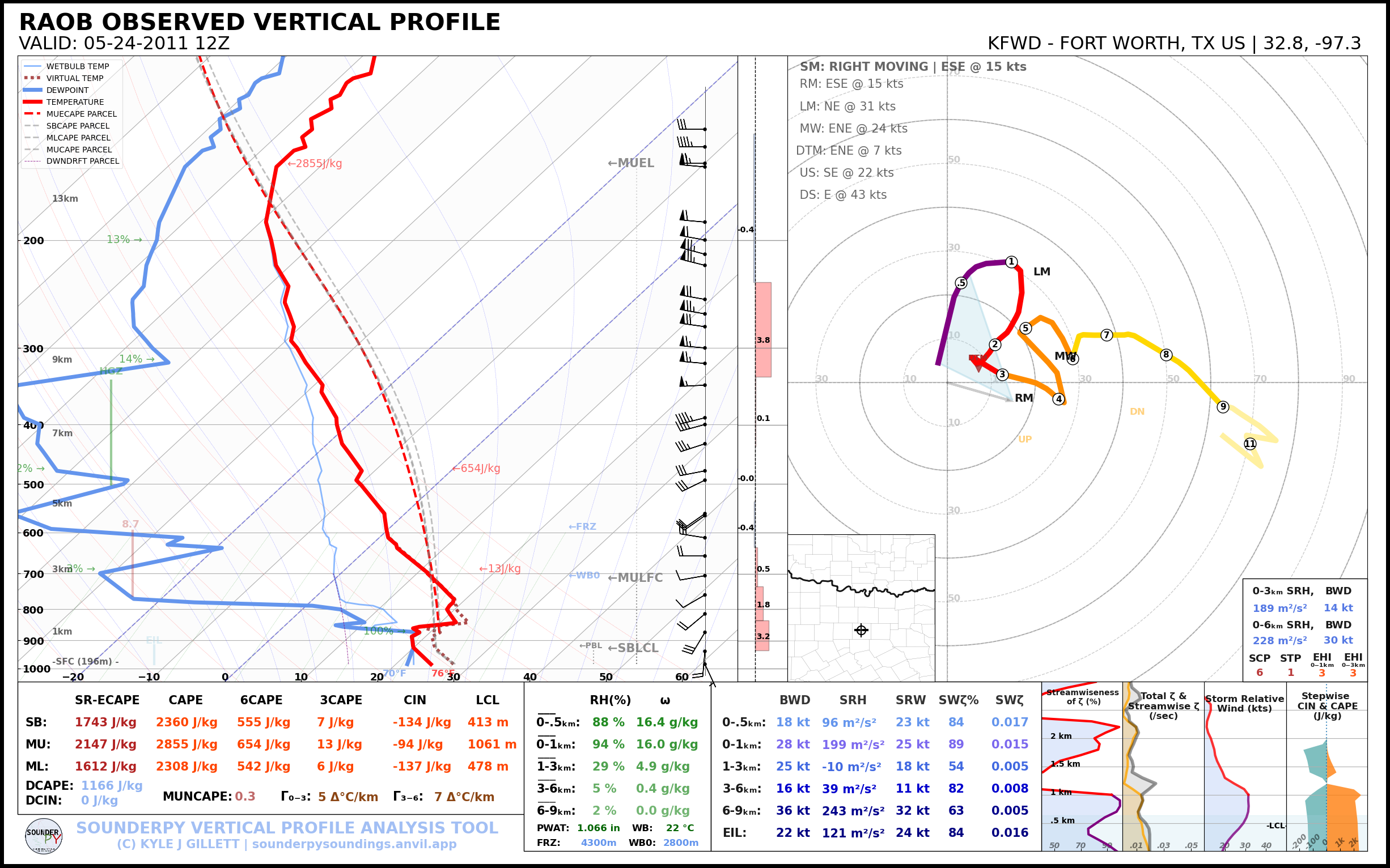Image resolution: width=1390 pixels, height=868 pixels.
Task: Click the RM storm motion label
Action: coord(1024,398)
